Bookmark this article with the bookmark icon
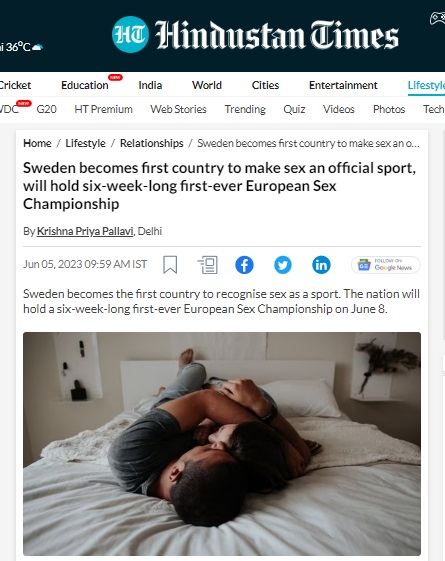The height and width of the screenshot is (561, 445). point(170,265)
